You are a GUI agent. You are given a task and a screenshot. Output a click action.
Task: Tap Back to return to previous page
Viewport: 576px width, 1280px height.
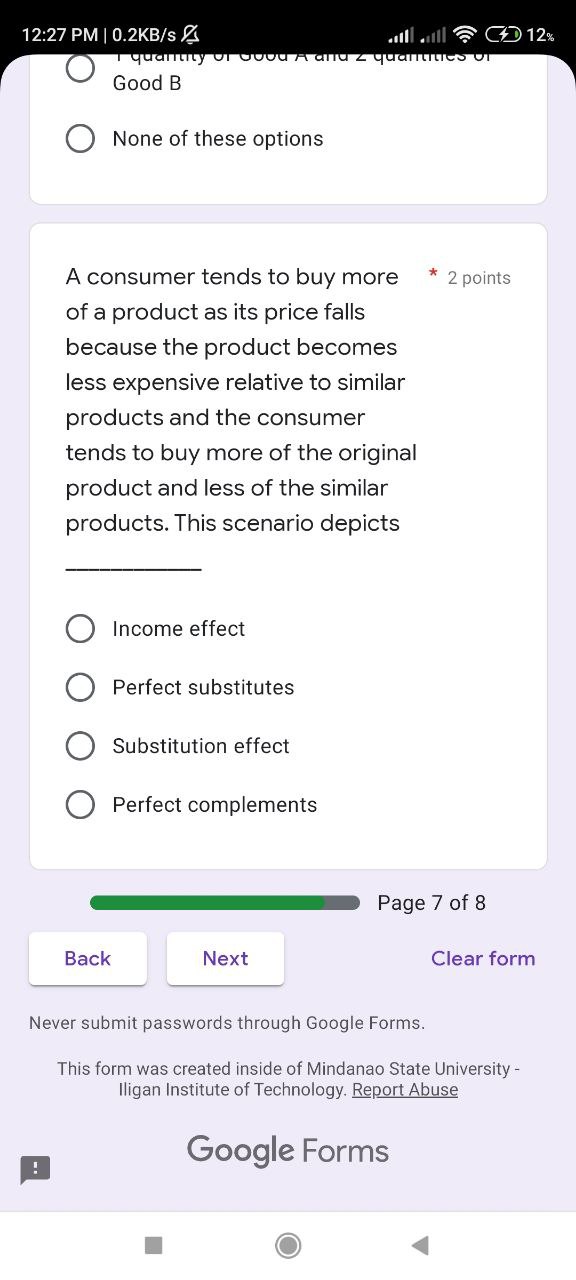point(87,958)
